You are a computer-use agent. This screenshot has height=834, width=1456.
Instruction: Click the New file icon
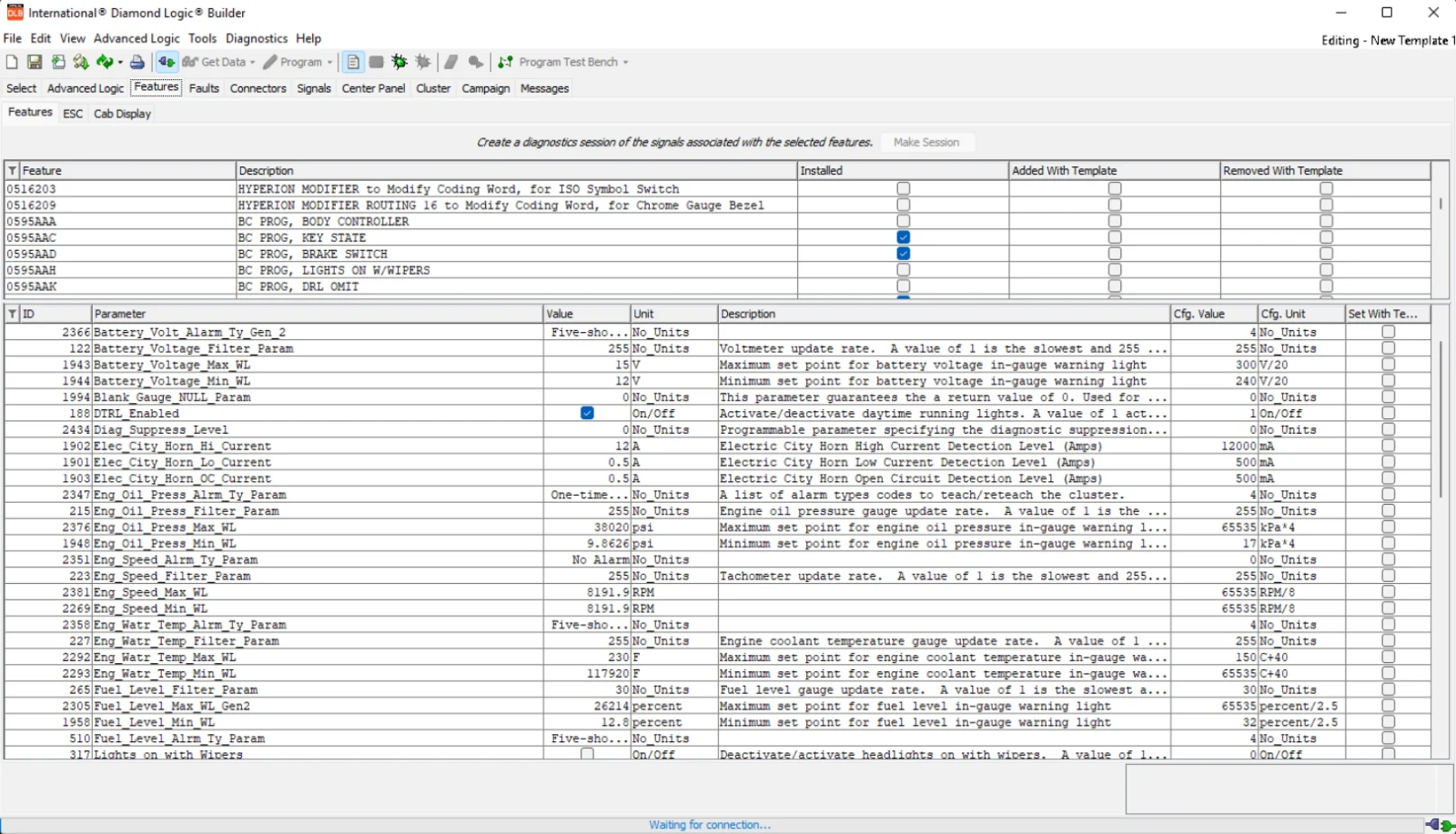click(12, 62)
